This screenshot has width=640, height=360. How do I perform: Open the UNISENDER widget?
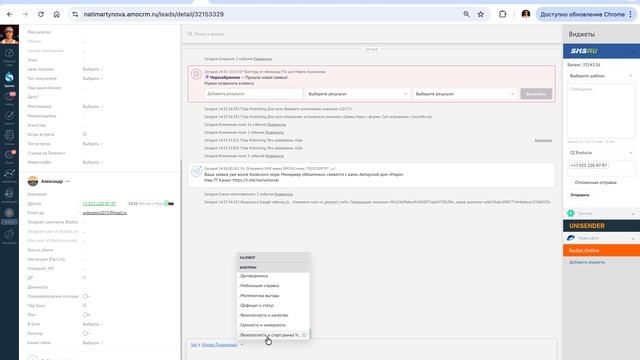pyautogui.click(x=601, y=226)
